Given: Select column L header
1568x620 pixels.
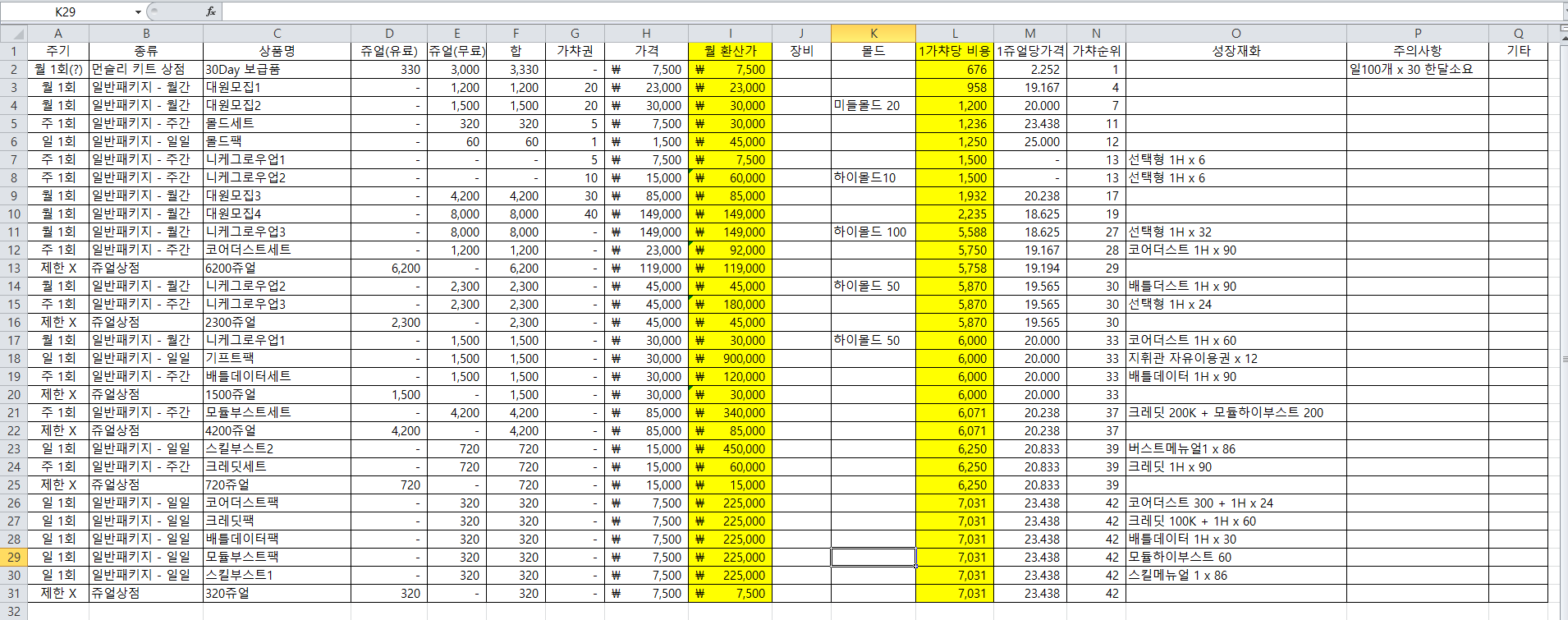Looking at the screenshot, I should click(x=954, y=34).
